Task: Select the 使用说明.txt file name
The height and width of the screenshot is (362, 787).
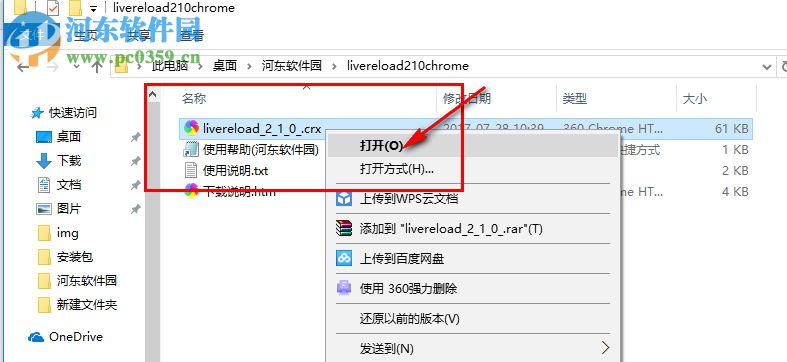Action: (235, 171)
